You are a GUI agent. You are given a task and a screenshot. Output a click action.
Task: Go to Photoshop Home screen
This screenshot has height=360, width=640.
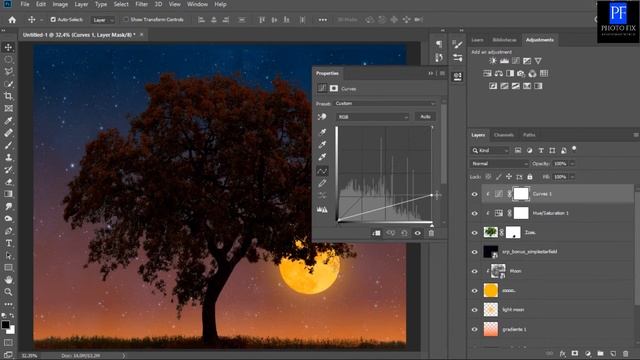click(x=12, y=20)
